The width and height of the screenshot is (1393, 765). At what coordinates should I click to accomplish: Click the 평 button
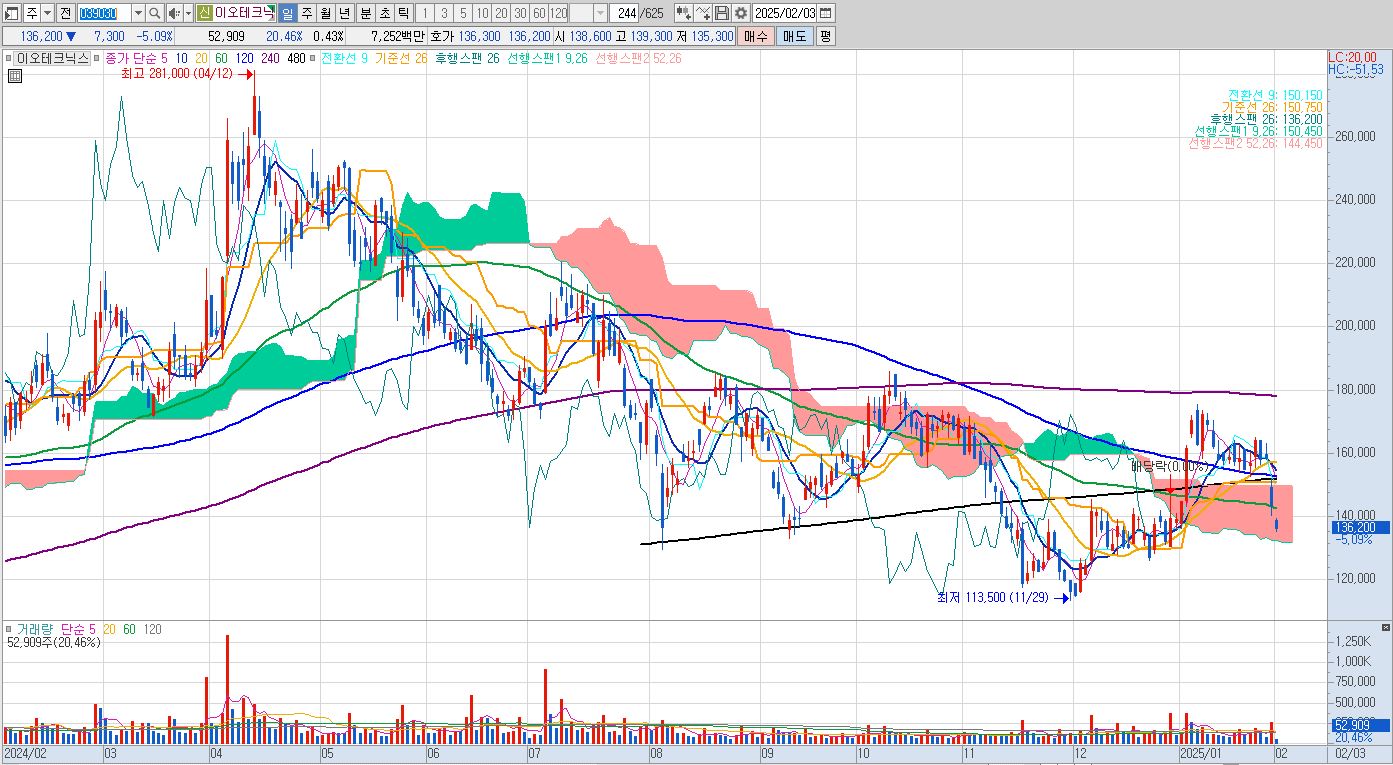pyautogui.click(x=825, y=36)
